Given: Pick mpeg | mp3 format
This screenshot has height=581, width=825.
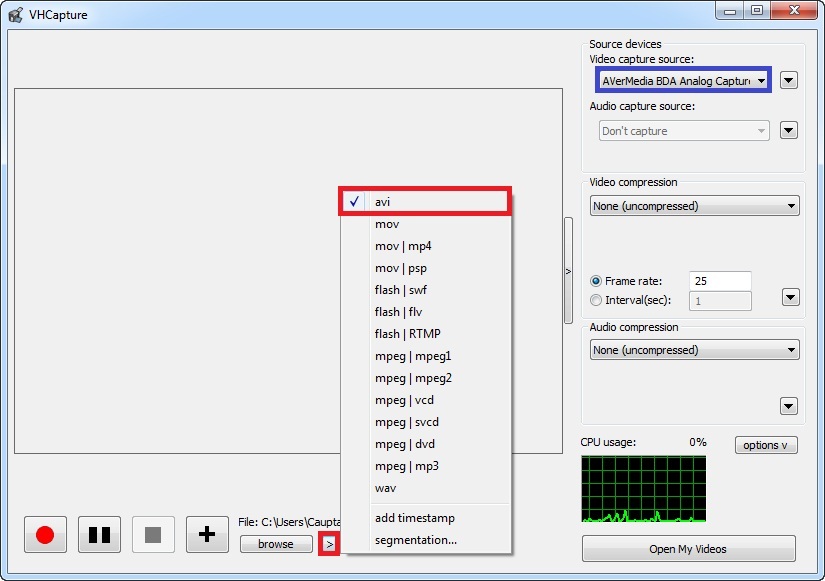Looking at the screenshot, I should coord(425,466).
